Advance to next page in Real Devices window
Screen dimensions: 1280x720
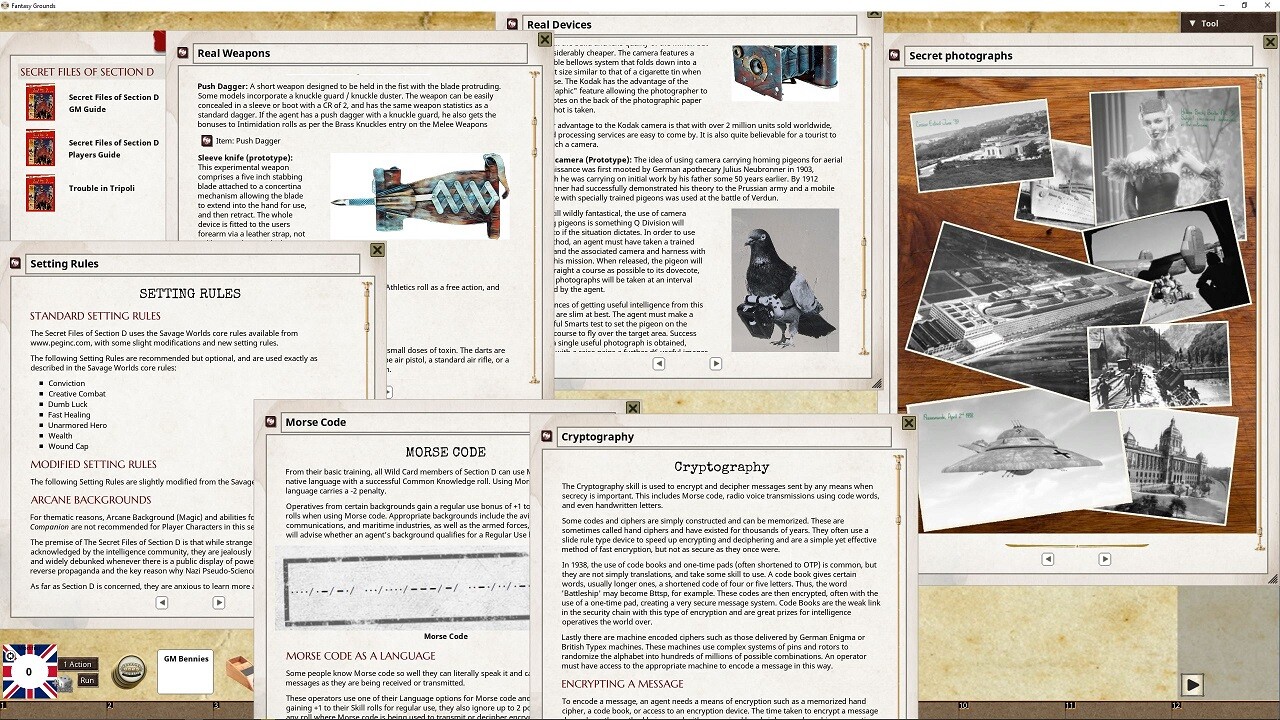(x=716, y=364)
